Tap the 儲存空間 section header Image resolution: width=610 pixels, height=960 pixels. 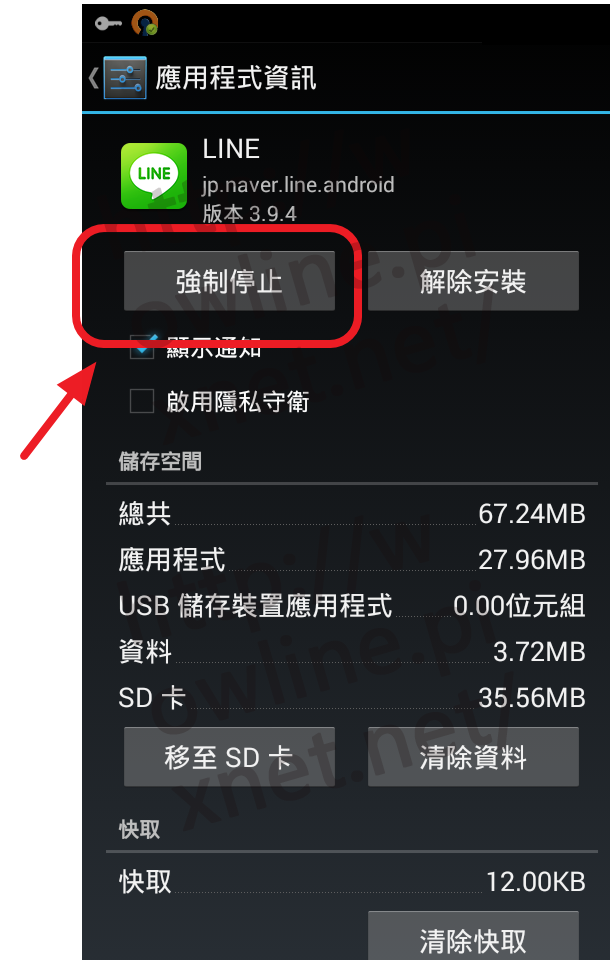tap(160, 462)
